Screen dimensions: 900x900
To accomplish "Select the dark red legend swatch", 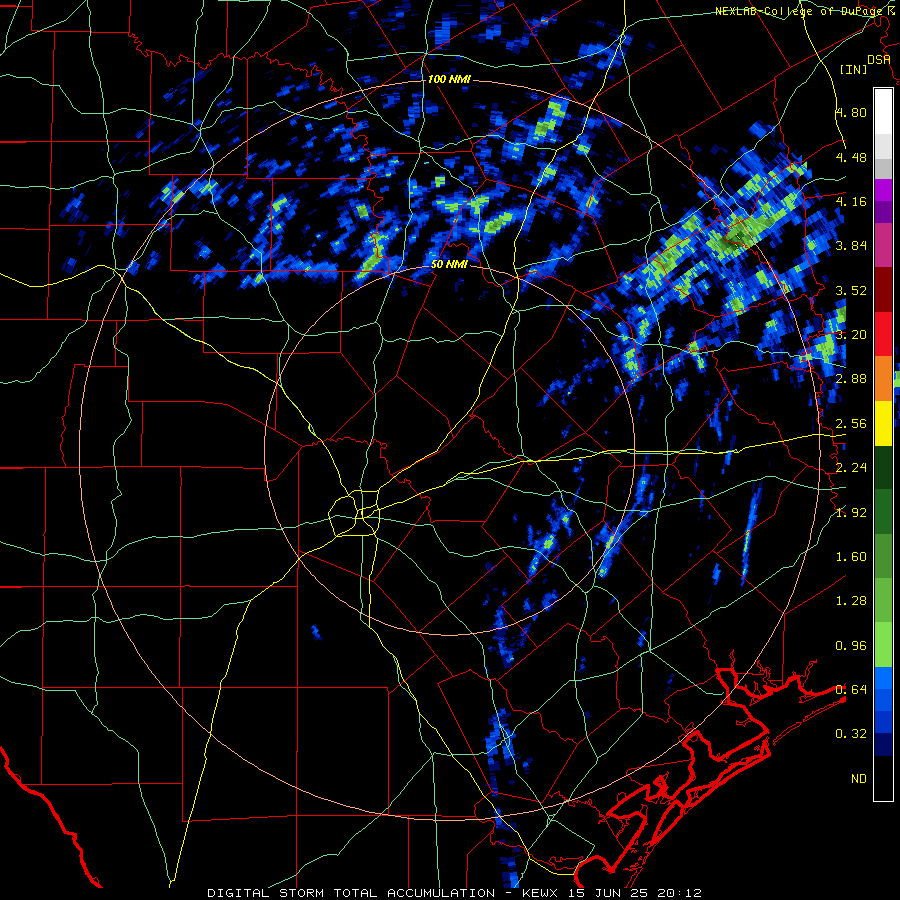I will (883, 290).
